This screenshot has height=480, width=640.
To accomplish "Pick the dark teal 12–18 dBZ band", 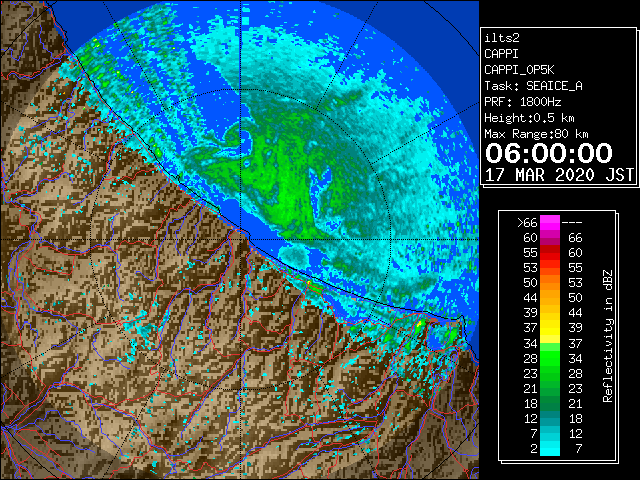I will [x=550, y=418].
